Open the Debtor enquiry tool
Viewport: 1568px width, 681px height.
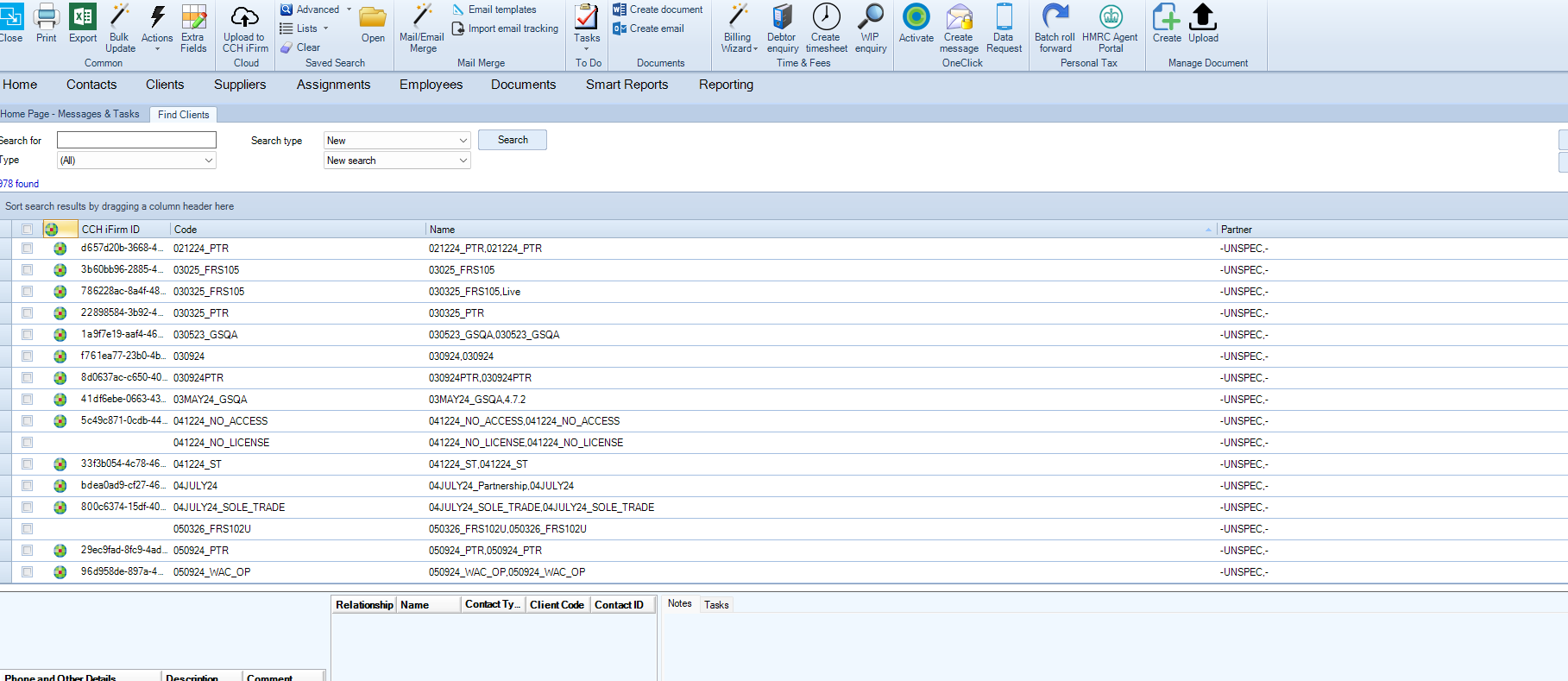coord(783,28)
